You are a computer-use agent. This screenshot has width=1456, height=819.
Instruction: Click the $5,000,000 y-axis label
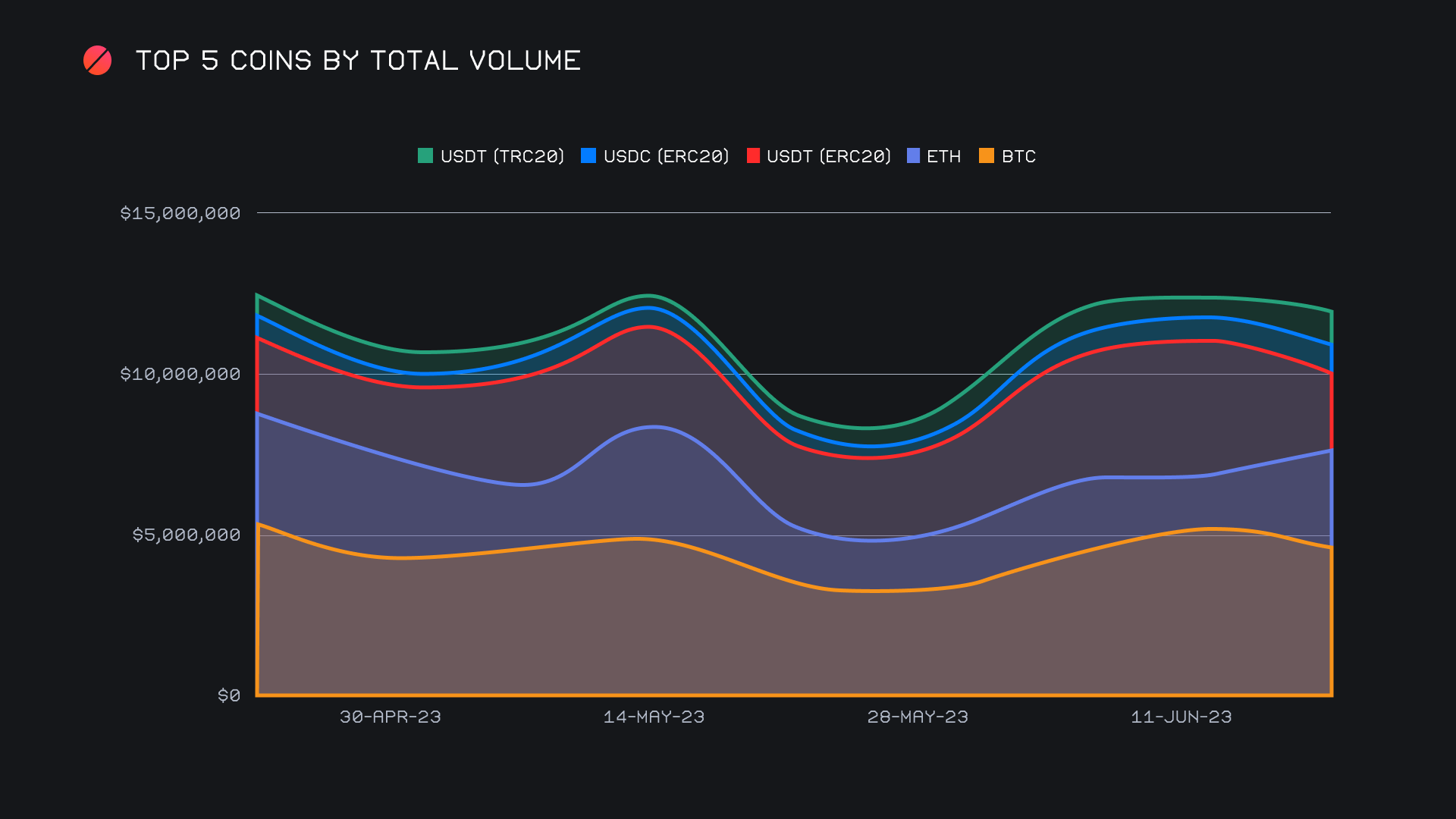tap(187, 535)
